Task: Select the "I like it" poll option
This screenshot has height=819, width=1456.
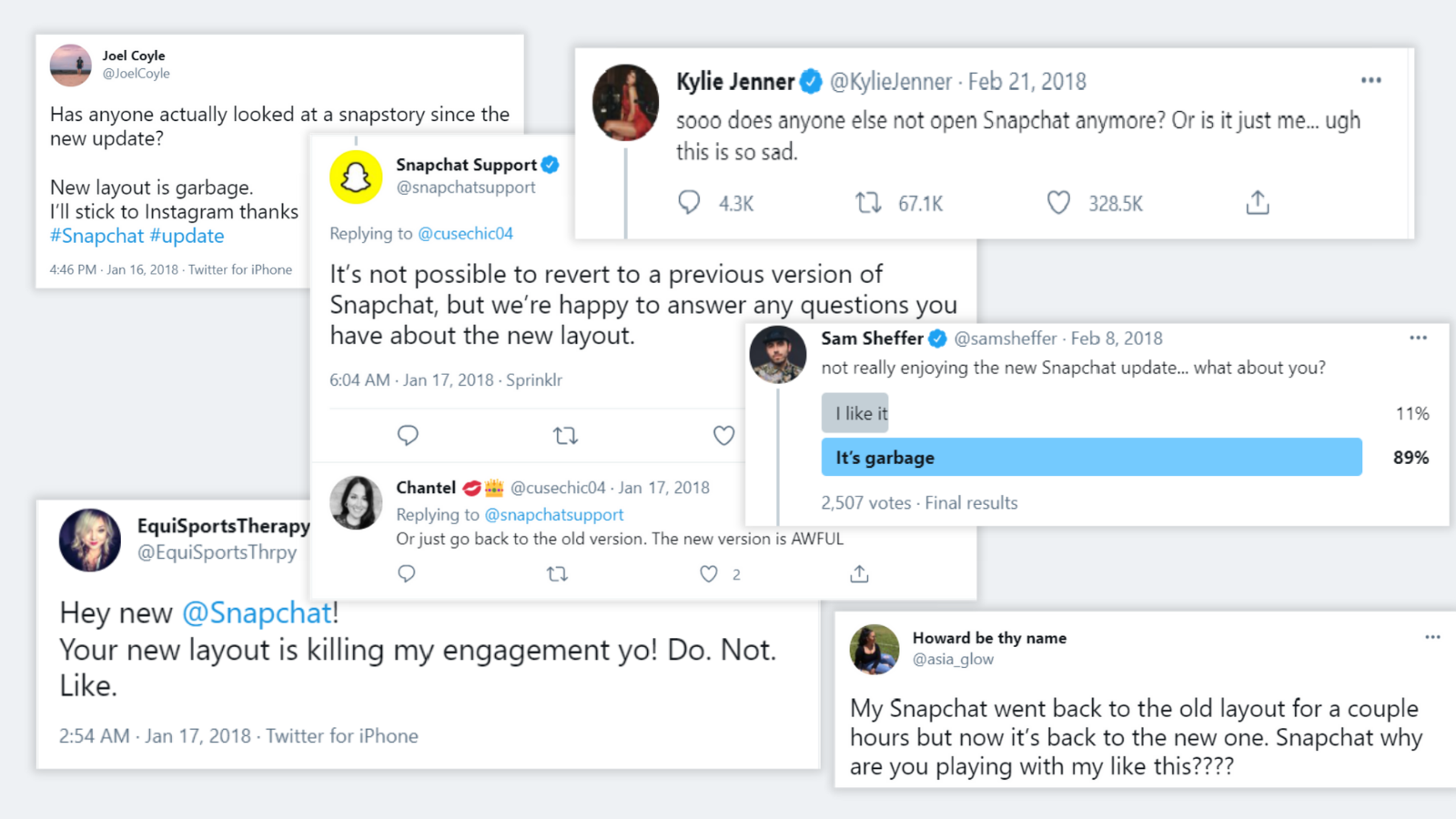Action: point(855,413)
